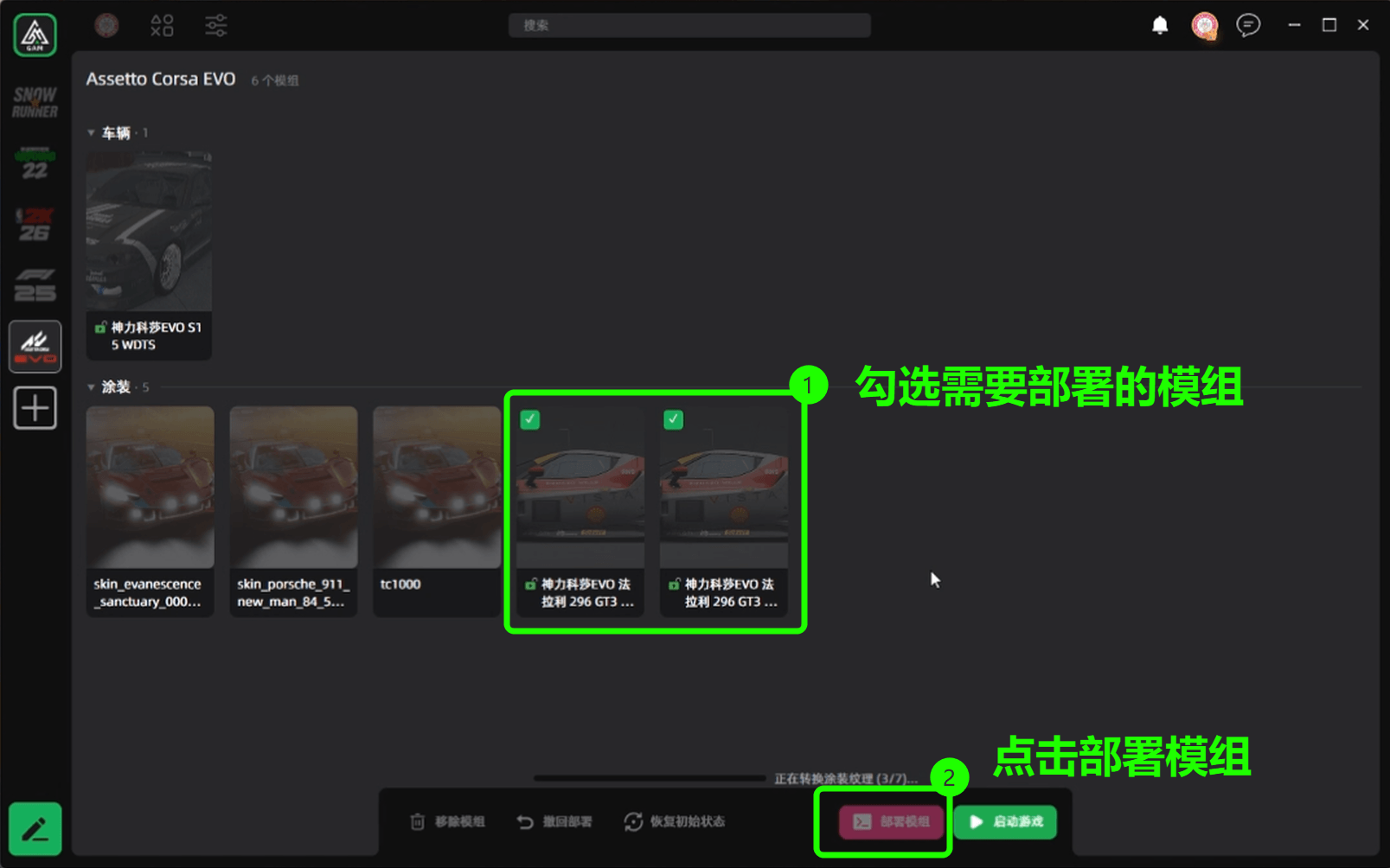Open notifications bell
Image resolution: width=1390 pixels, height=868 pixels.
coord(1160,25)
